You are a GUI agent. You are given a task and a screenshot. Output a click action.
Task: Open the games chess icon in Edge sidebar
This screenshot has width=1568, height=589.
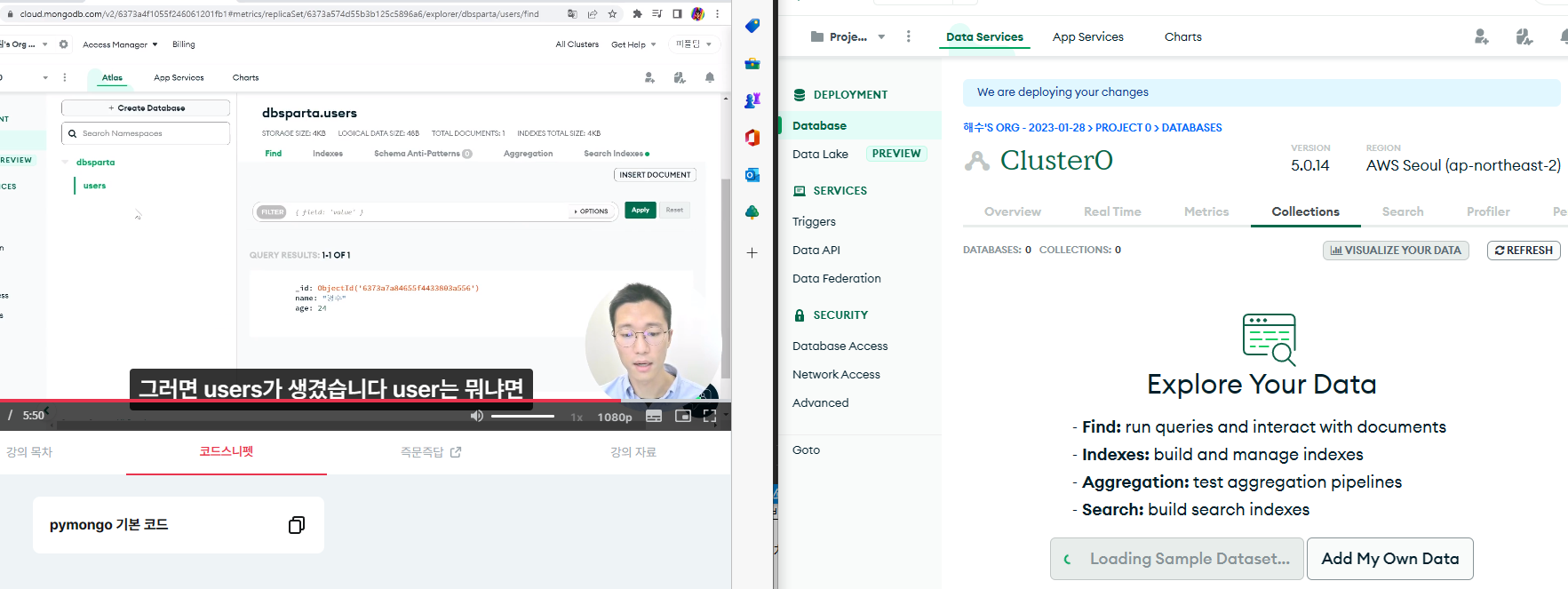coord(752,100)
